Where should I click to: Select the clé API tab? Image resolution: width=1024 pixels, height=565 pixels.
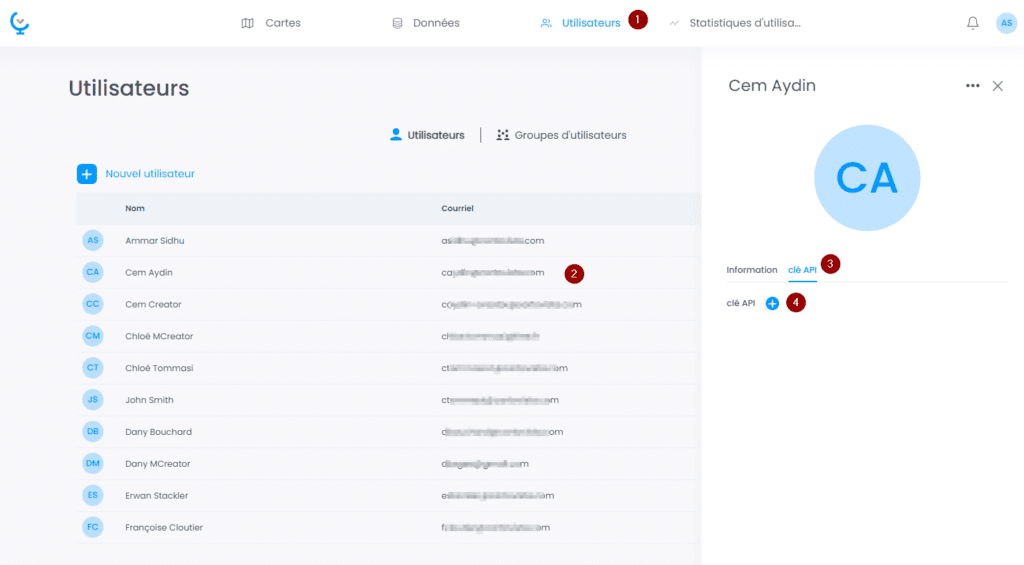click(x=802, y=270)
